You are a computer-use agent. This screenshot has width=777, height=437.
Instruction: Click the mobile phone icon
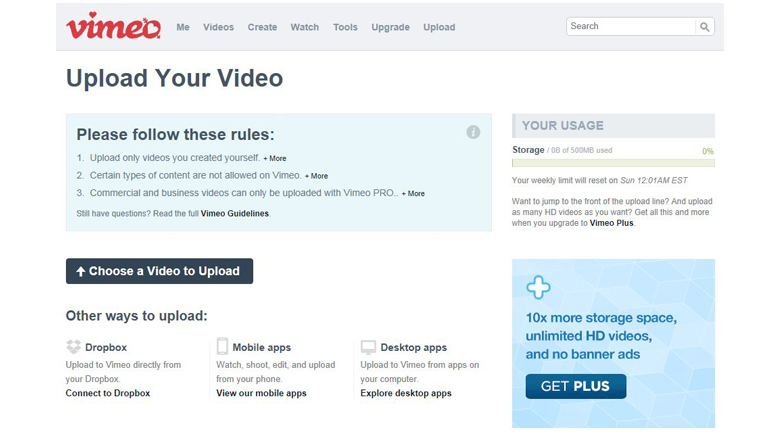222,346
